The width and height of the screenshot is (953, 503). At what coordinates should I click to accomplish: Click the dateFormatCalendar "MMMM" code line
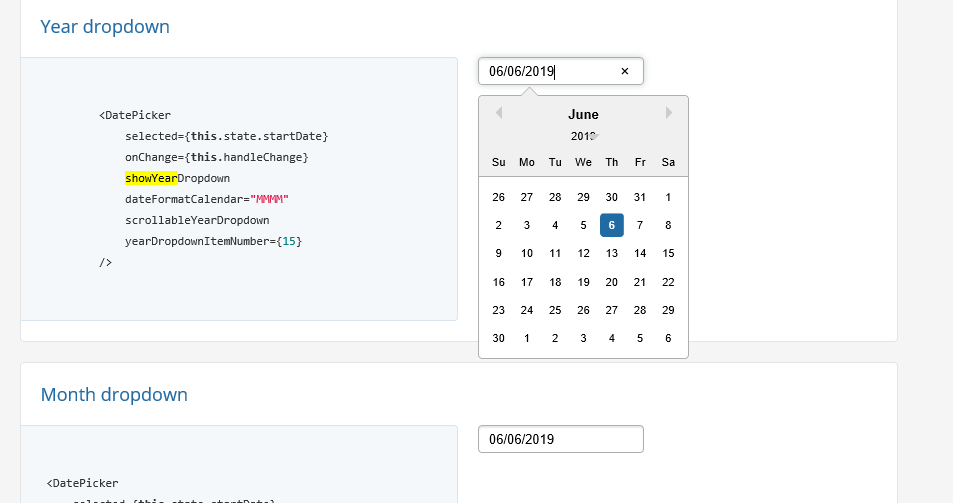pos(207,199)
